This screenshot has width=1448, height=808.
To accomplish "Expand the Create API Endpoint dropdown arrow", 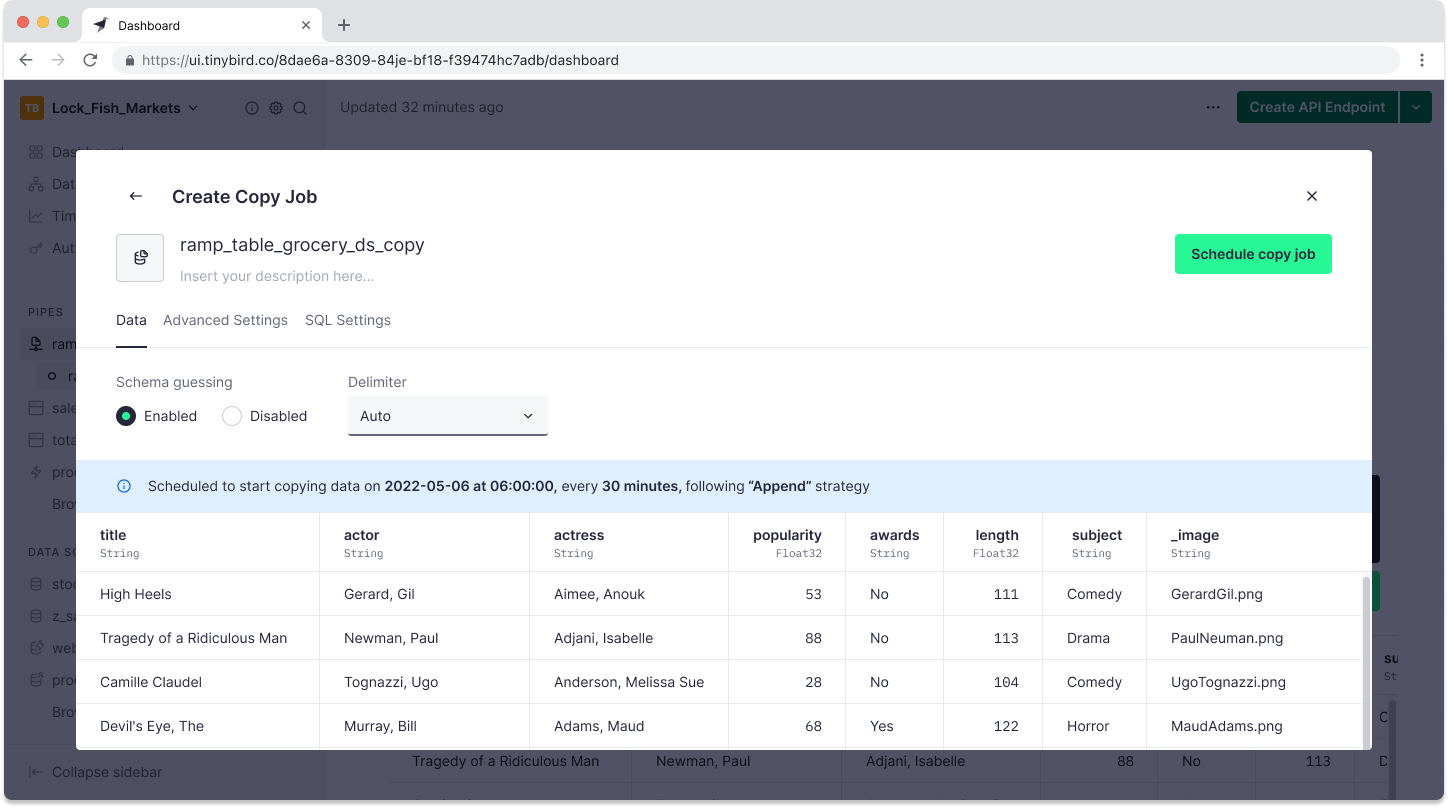I will point(1416,107).
